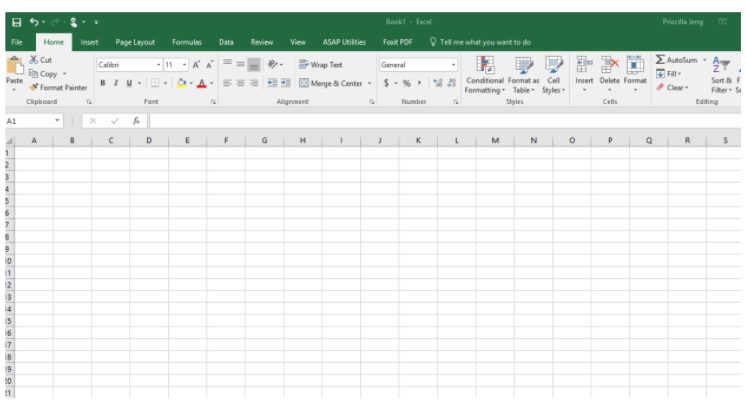Apply accounting dollar number format
The width and height of the screenshot is (747, 419).
[386, 83]
